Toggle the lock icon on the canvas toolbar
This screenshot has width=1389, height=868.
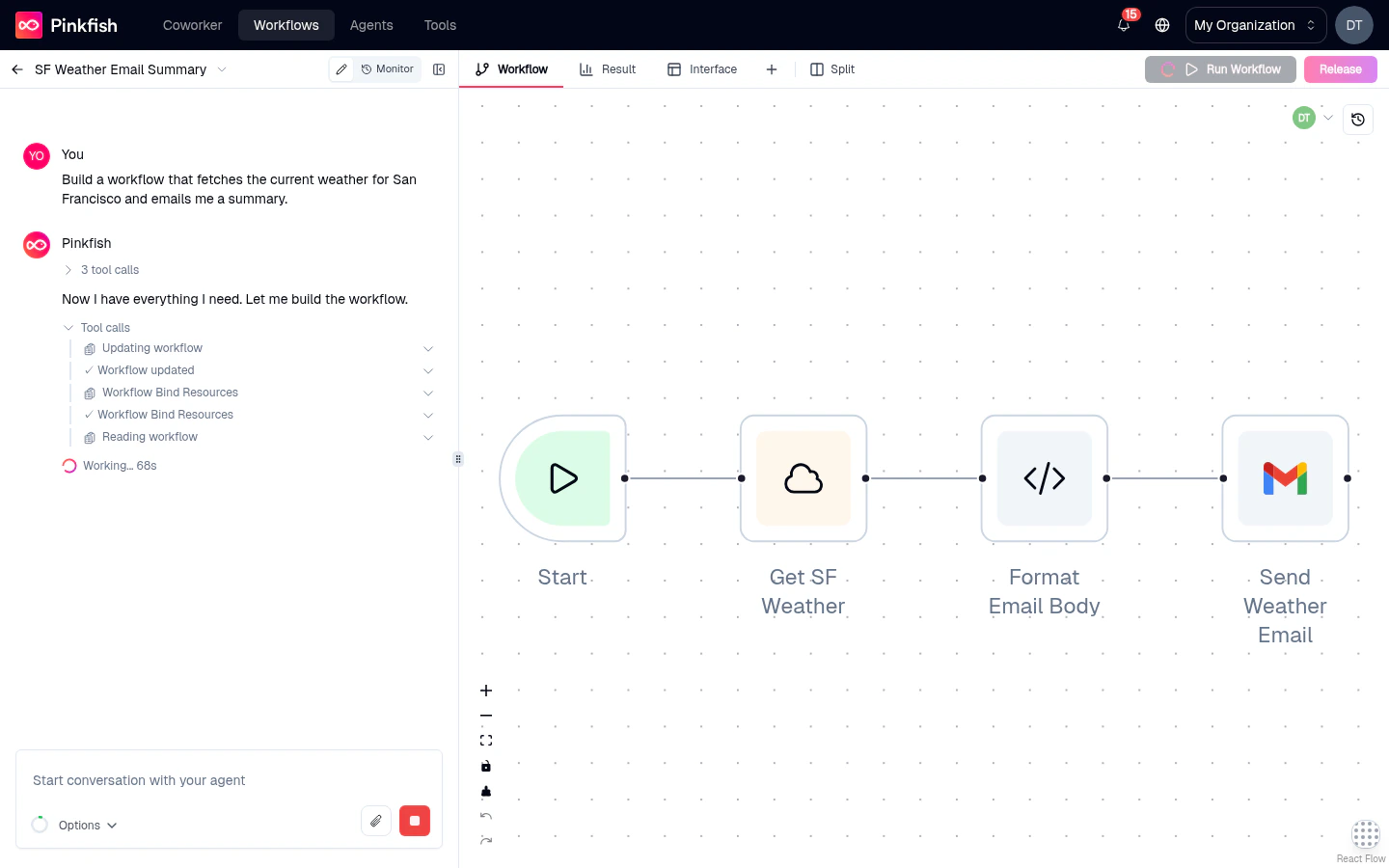coord(486,766)
